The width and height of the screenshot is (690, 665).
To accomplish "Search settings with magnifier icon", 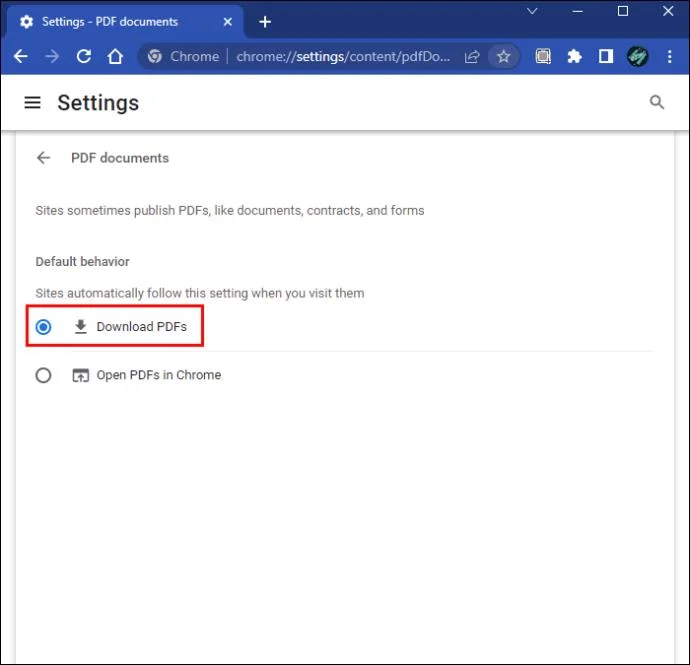I will pos(657,102).
